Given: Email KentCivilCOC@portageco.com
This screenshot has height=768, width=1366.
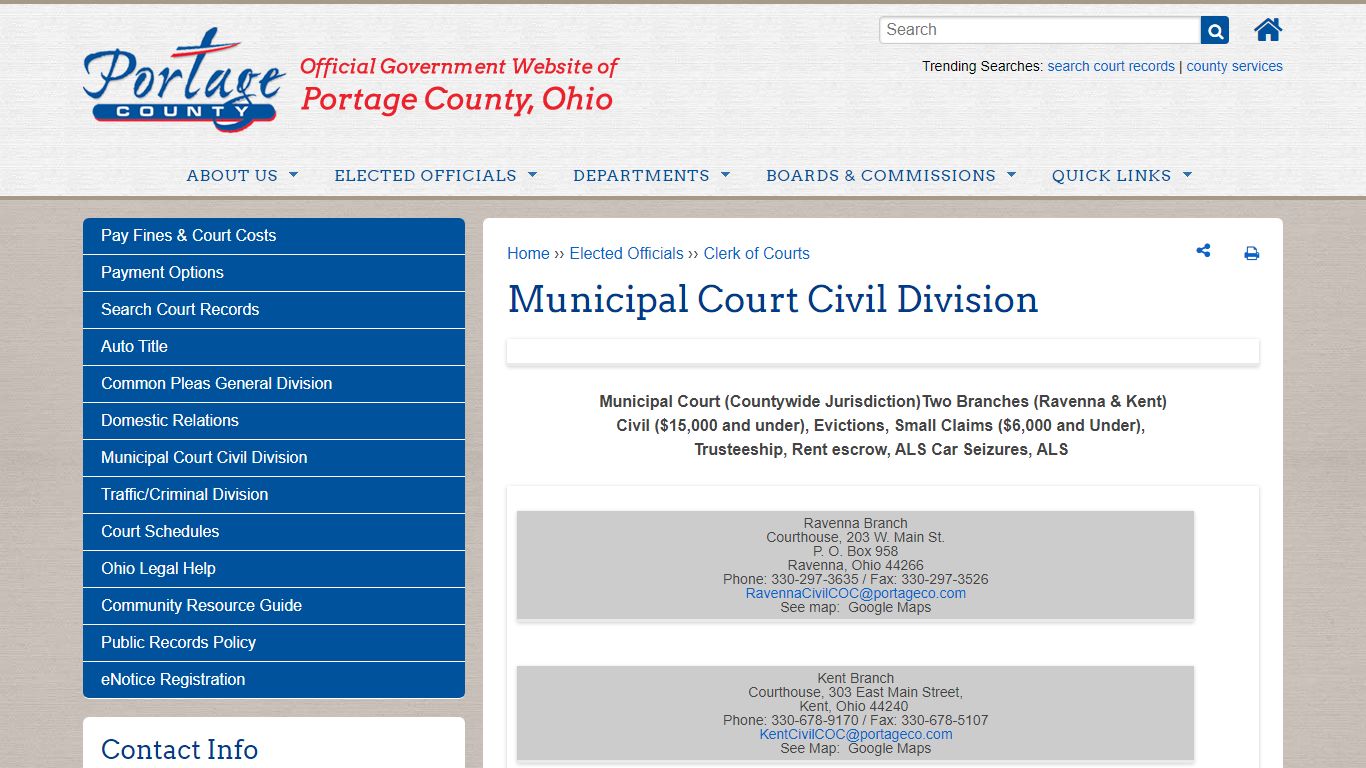Looking at the screenshot, I should coord(856,734).
